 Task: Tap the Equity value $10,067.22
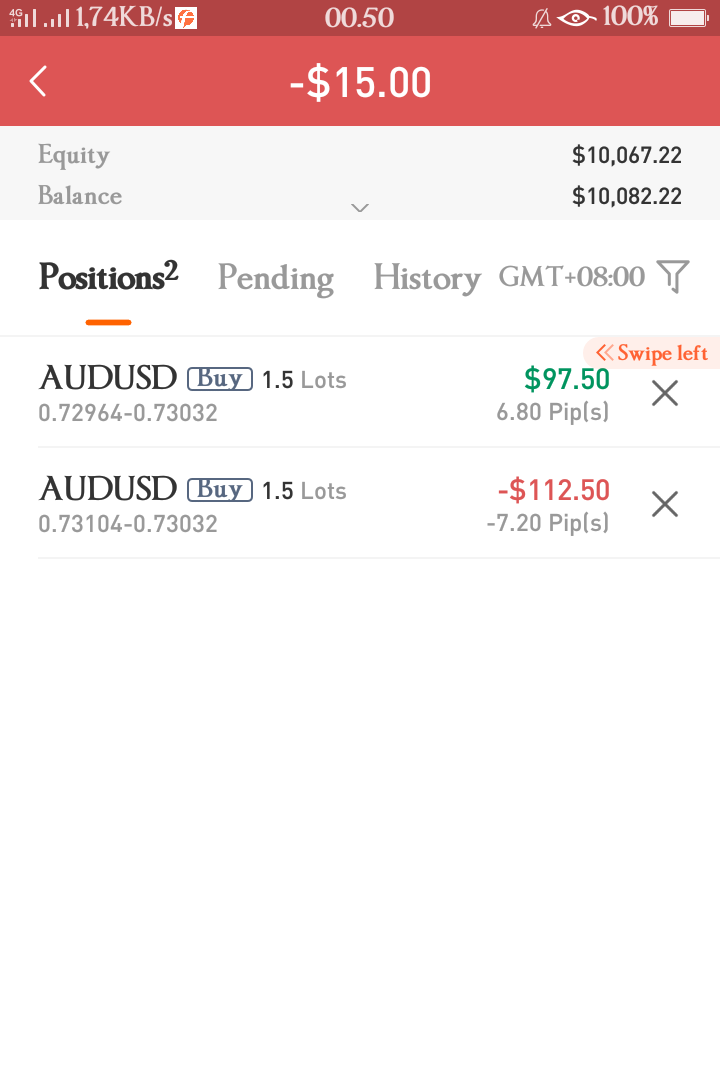[627, 155]
